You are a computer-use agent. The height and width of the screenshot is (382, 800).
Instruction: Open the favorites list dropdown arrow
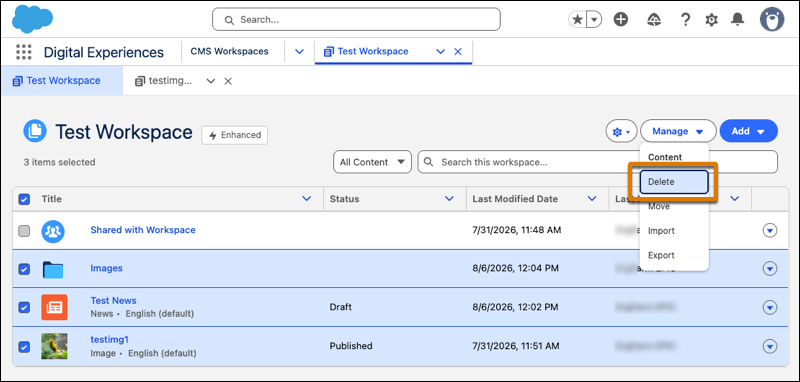[594, 20]
